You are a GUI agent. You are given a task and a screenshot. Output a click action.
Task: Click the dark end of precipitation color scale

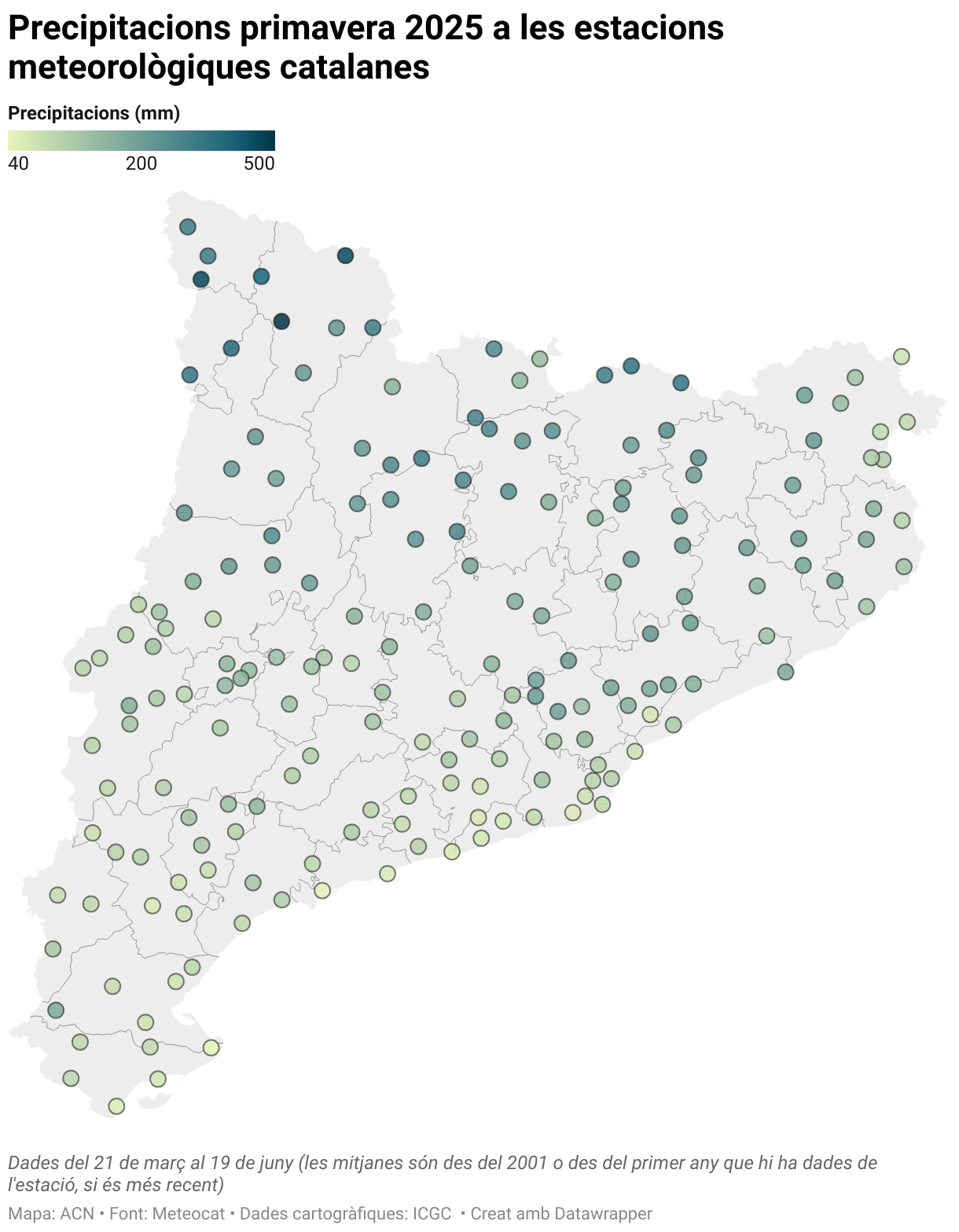(268, 141)
